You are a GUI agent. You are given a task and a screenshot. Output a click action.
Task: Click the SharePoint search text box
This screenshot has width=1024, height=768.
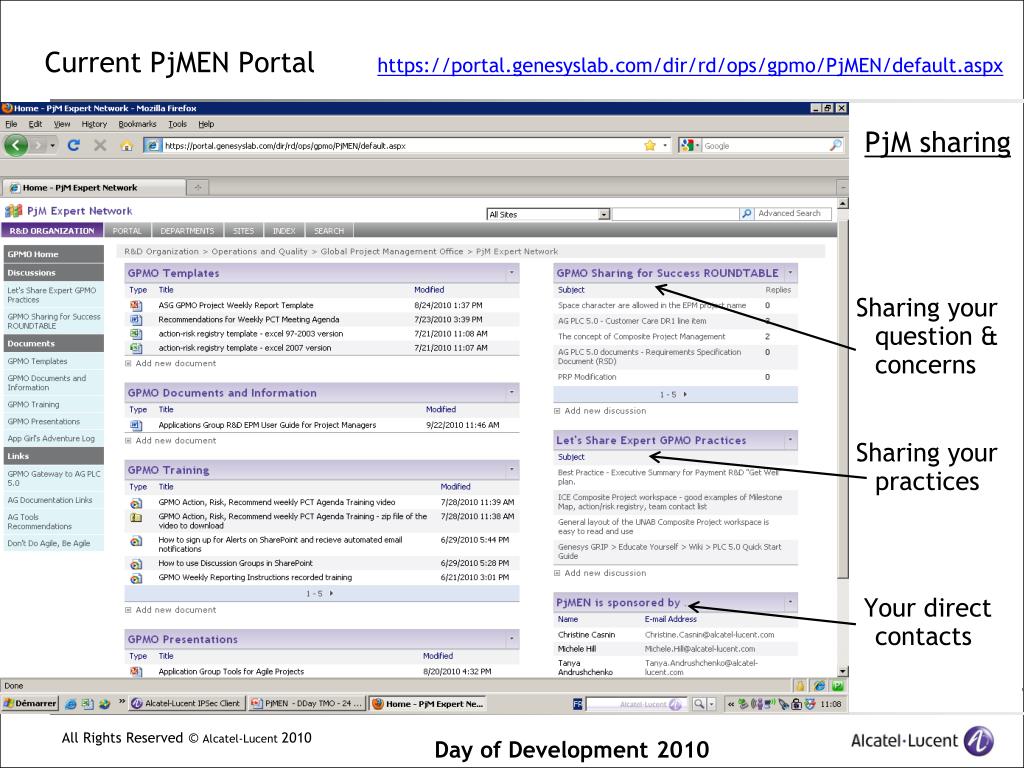coord(676,214)
